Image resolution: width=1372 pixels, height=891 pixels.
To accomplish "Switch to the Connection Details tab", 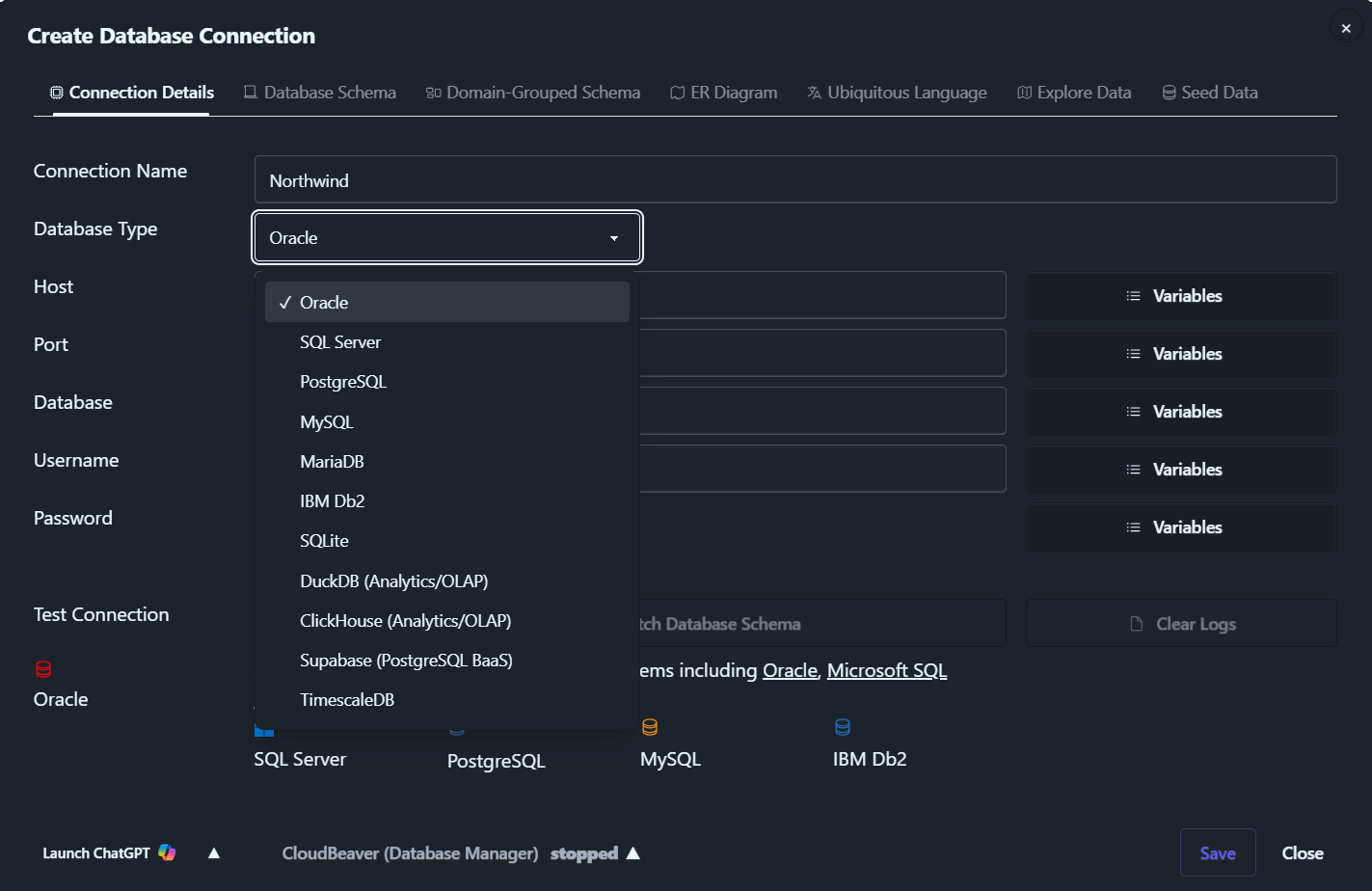I will (131, 93).
